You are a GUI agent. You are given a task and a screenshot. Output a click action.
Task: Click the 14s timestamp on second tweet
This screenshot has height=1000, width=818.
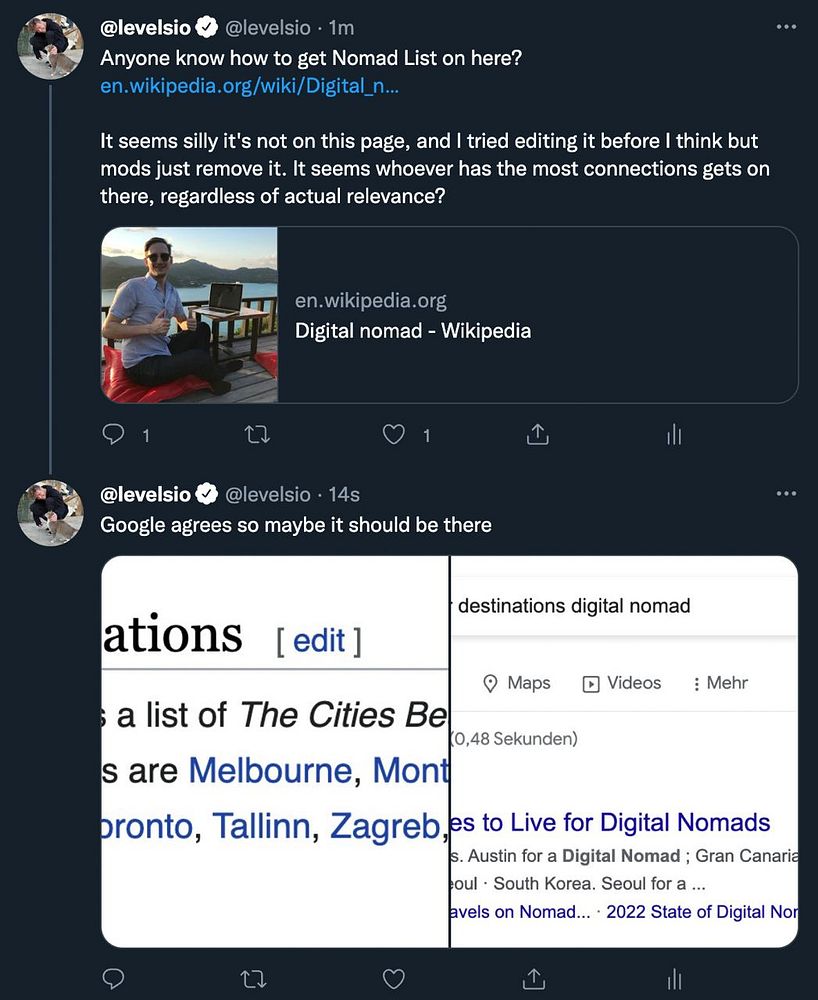click(x=344, y=495)
